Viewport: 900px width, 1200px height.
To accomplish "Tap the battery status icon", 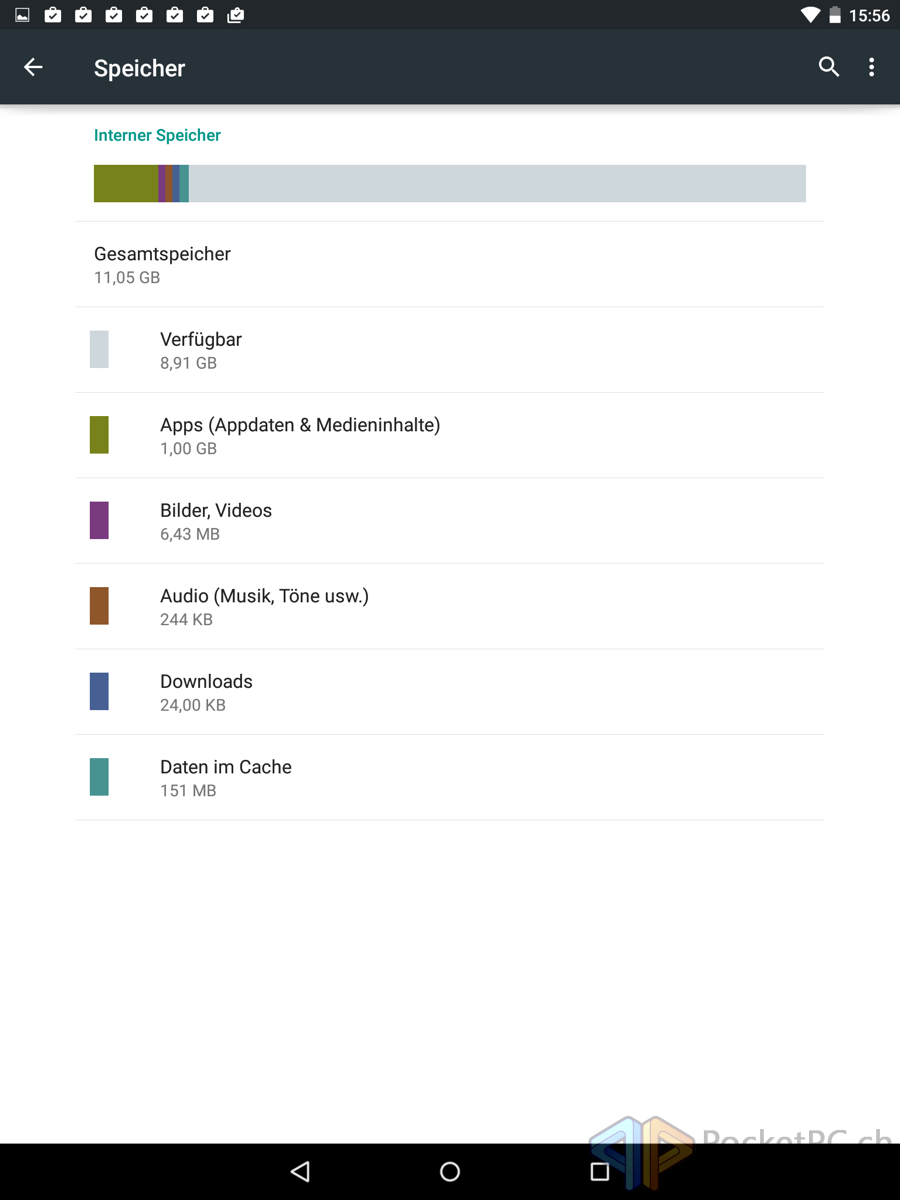I will tap(835, 15).
